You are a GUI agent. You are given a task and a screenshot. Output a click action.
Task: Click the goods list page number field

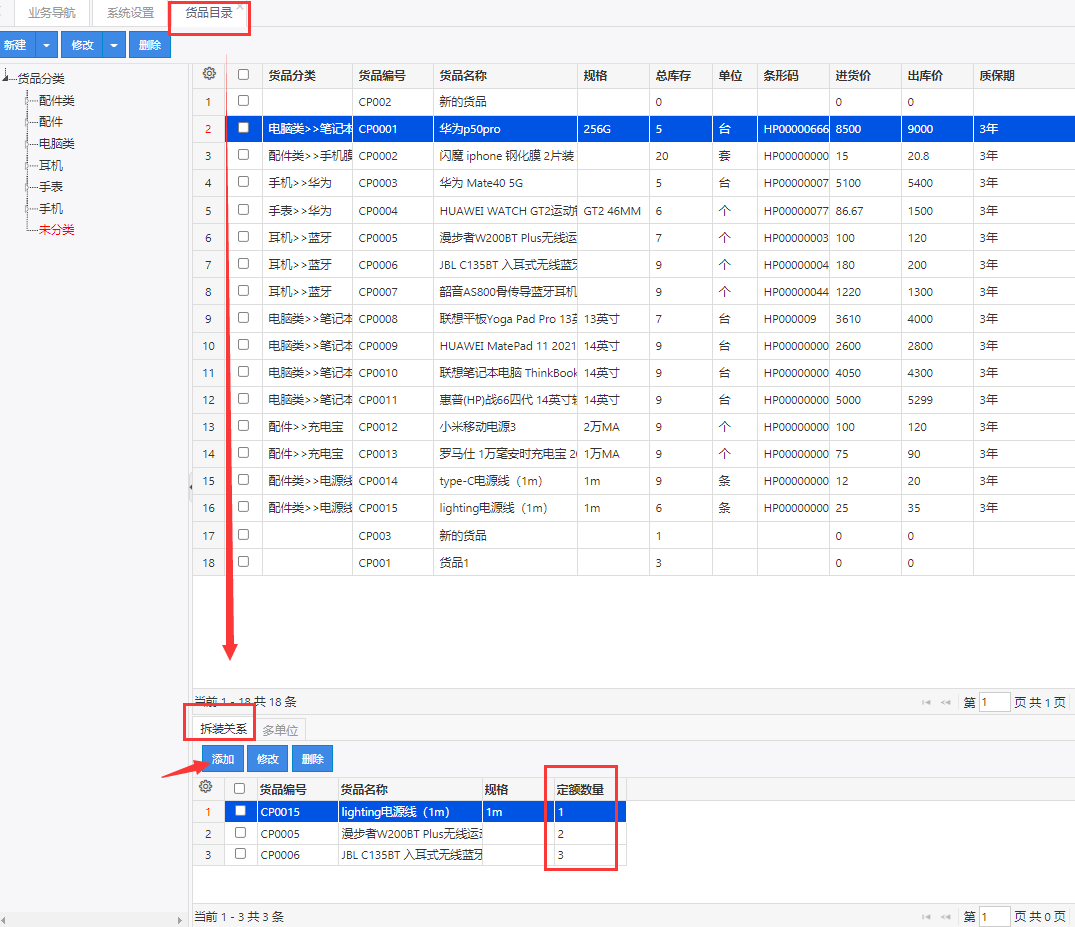994,702
